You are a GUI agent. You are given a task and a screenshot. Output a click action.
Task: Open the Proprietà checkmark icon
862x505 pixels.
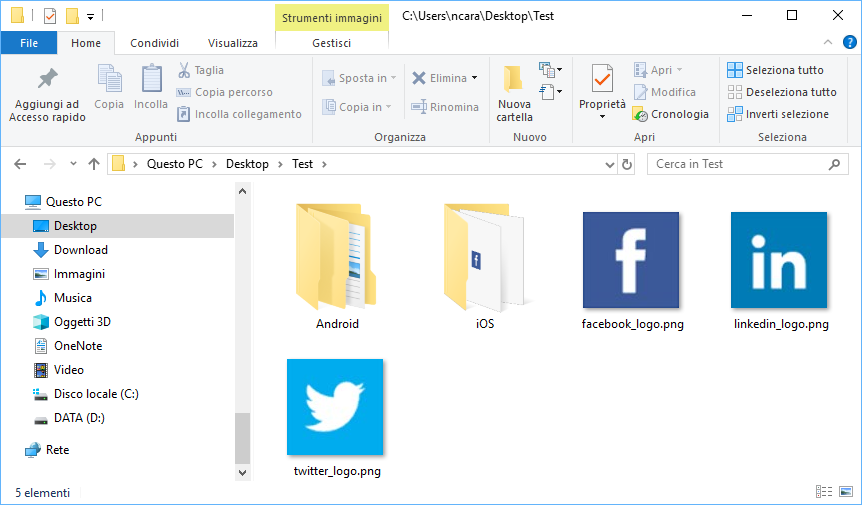tap(603, 80)
